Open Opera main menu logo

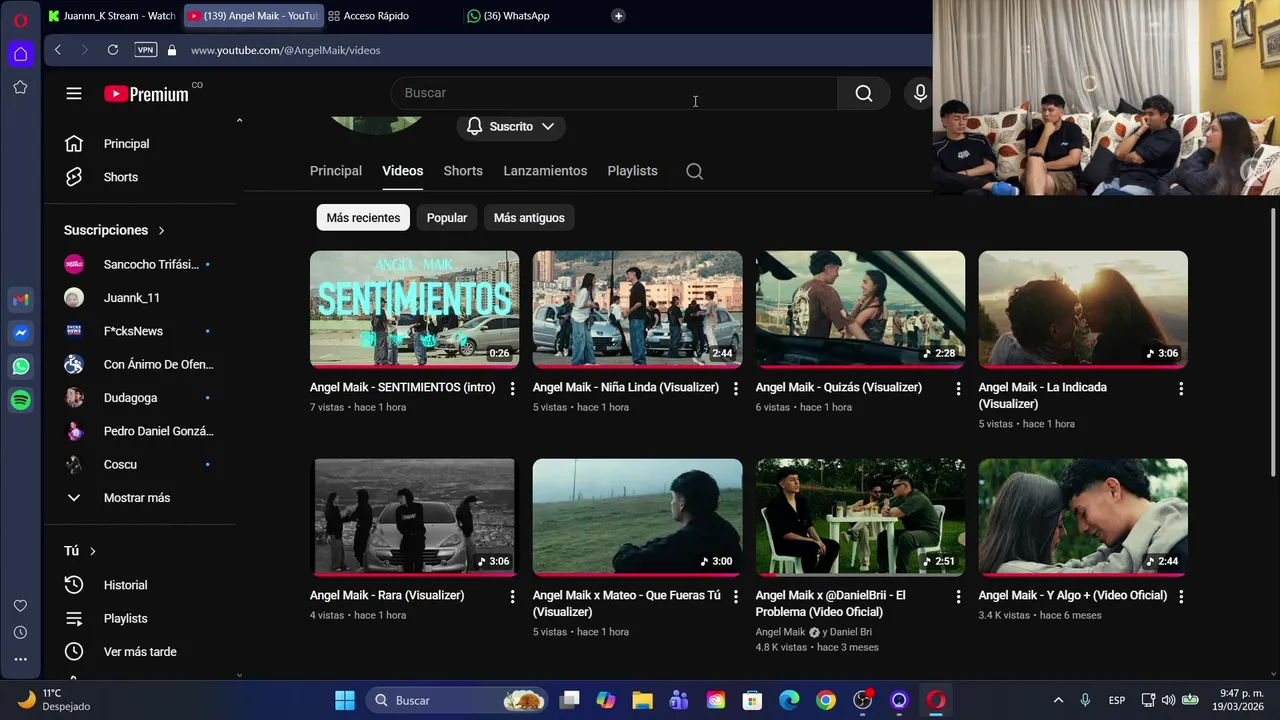(20, 20)
